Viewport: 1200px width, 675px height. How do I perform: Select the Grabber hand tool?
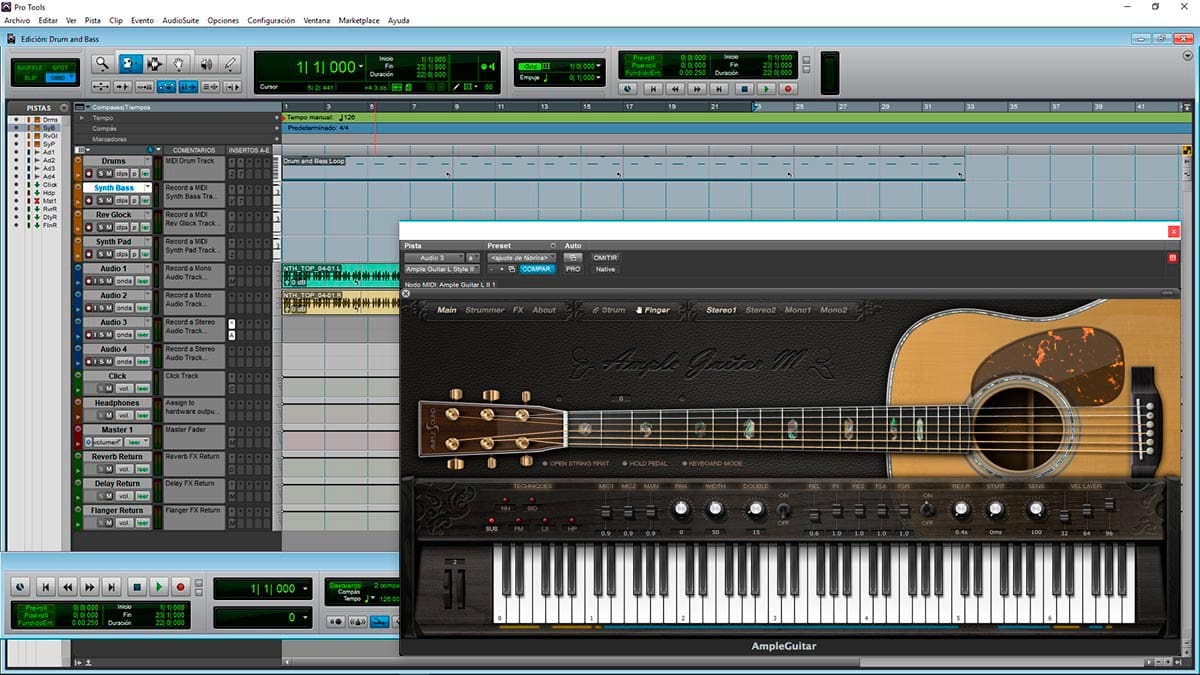(x=180, y=64)
